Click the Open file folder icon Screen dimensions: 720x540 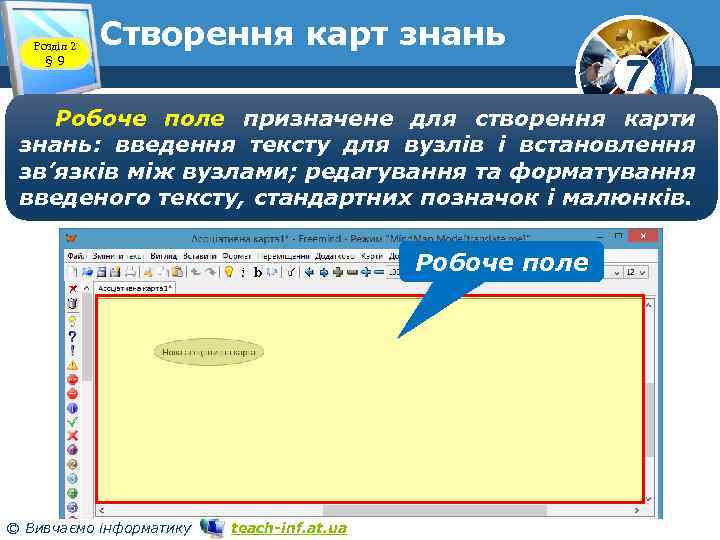coord(87,272)
